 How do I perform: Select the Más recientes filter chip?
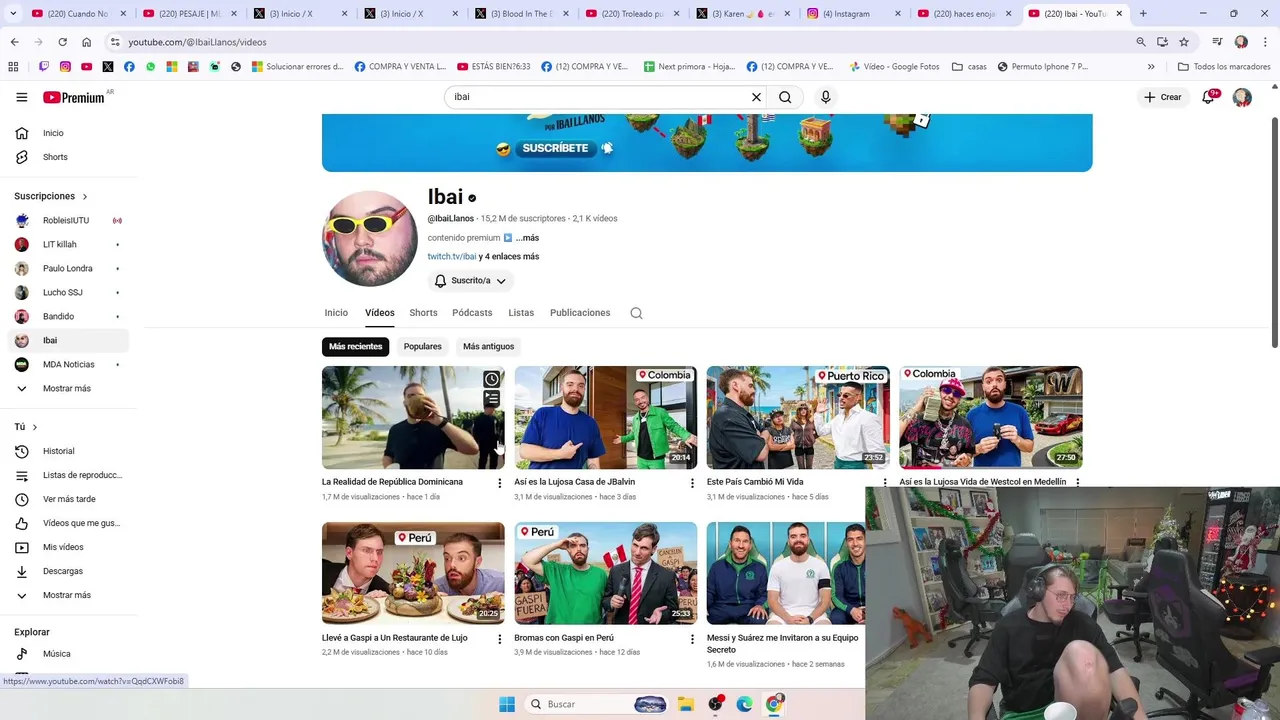356,346
